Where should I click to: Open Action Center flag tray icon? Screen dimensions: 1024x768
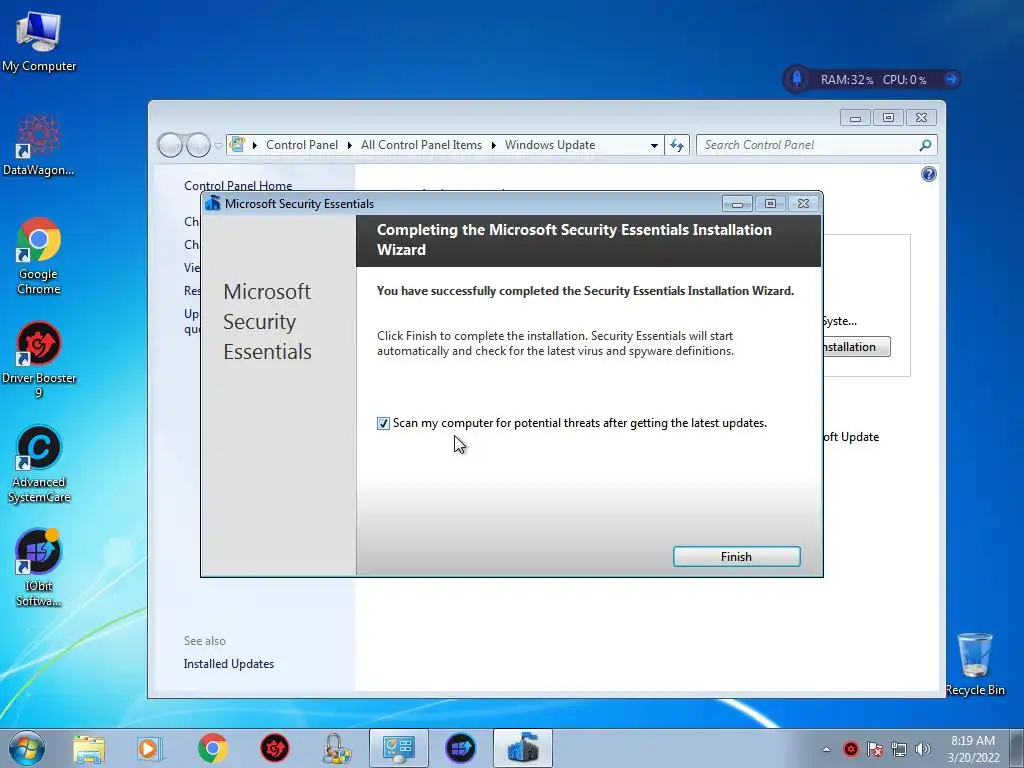tap(874, 749)
